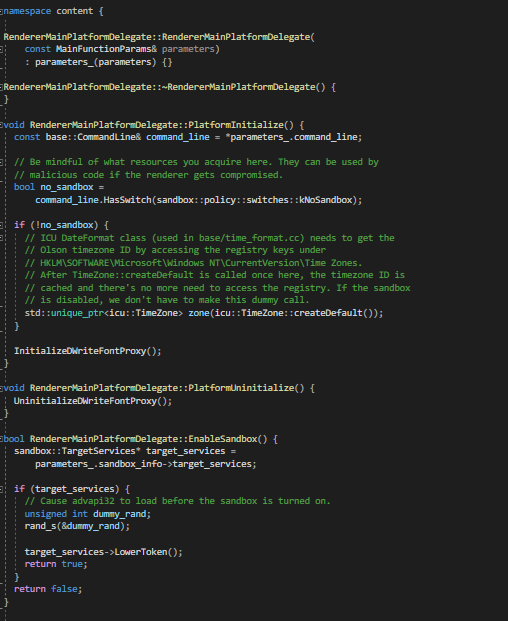Click the 'namespace' keyword
The height and width of the screenshot is (621, 508).
tap(27, 11)
